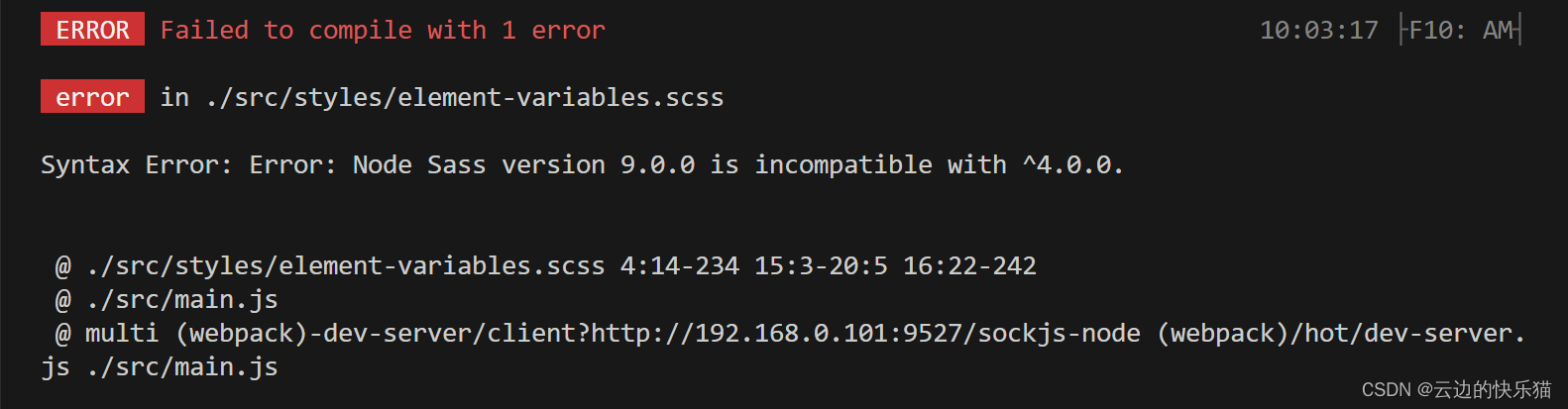Click the "4:14-234" location reference

680,265
